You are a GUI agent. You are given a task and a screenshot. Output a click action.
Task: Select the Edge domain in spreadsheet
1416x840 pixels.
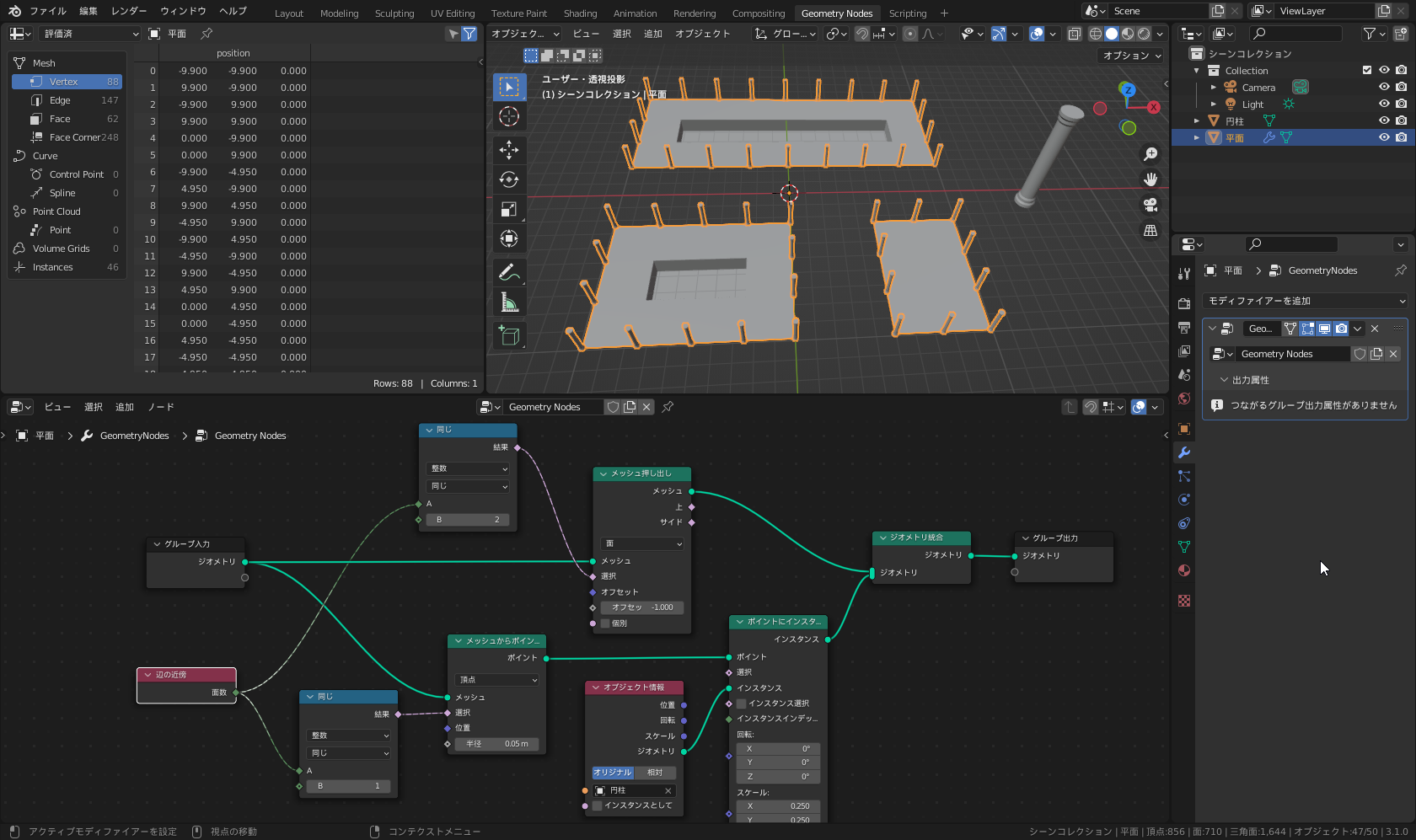pos(67,100)
